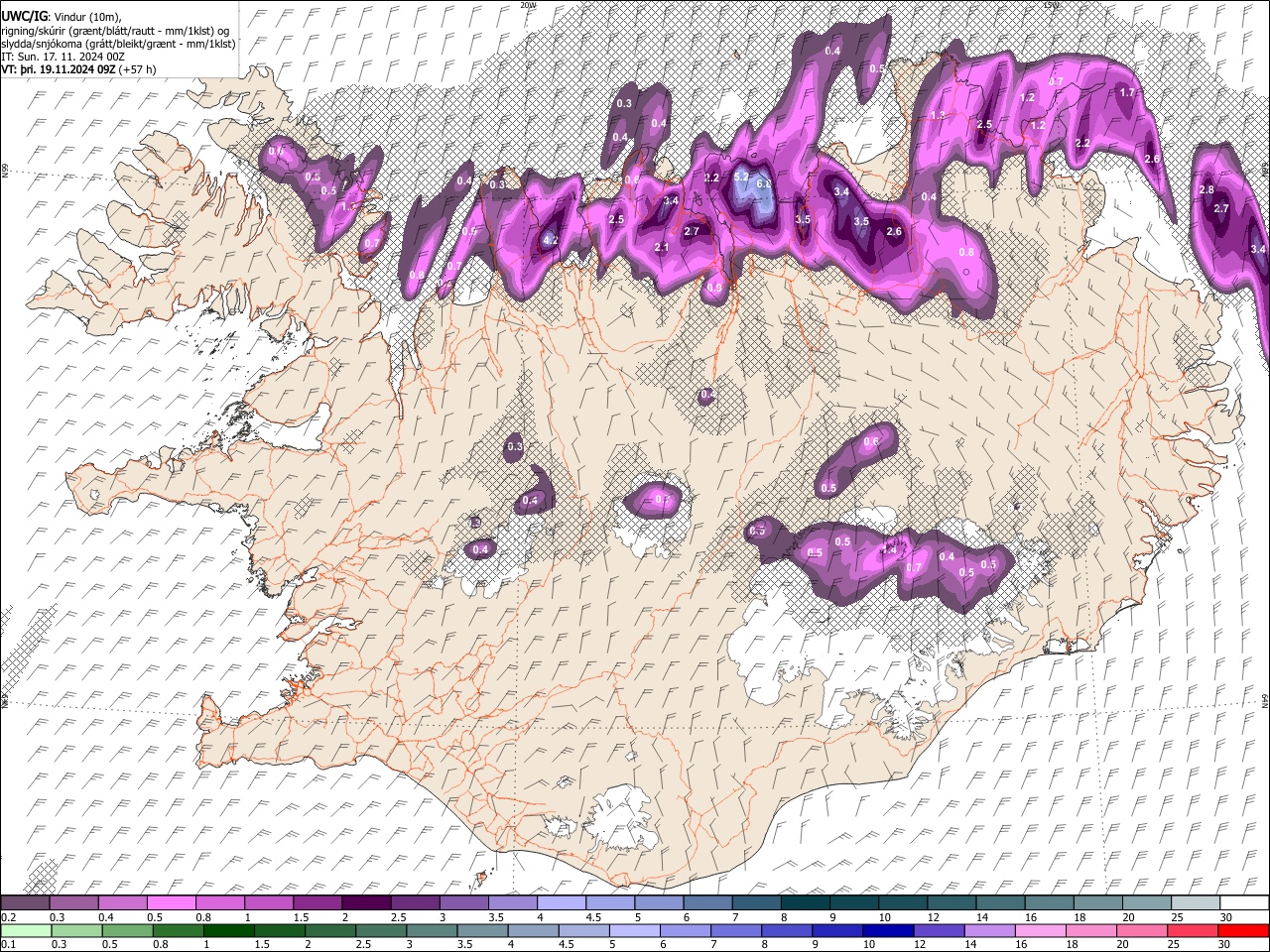Click the 15W longitude label

pos(1052,5)
